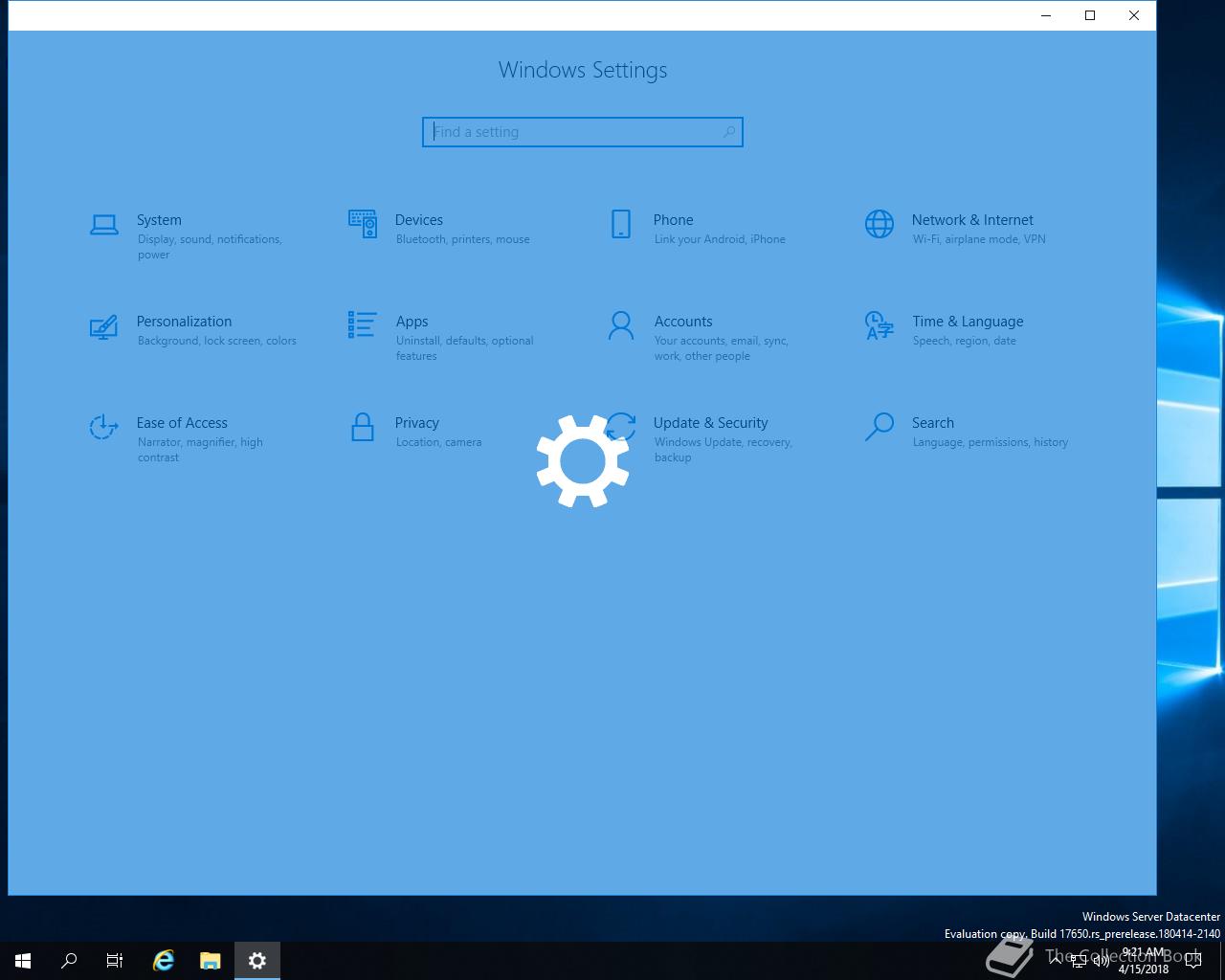Click 'Bluetooth, printers, mouse' description
This screenshot has height=980, width=1225.
click(x=463, y=239)
